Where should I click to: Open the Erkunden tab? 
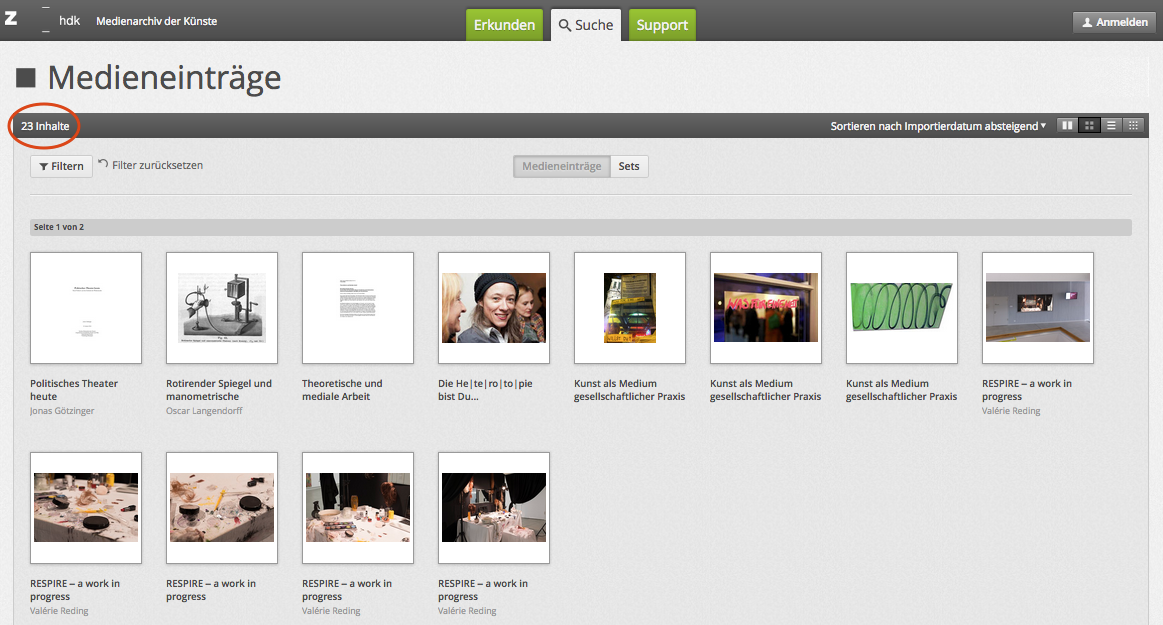504,25
